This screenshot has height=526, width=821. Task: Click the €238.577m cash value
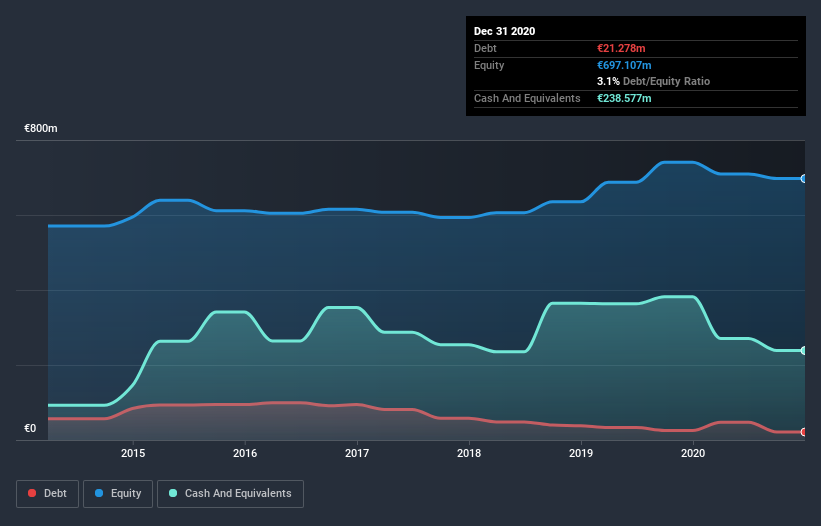(624, 98)
